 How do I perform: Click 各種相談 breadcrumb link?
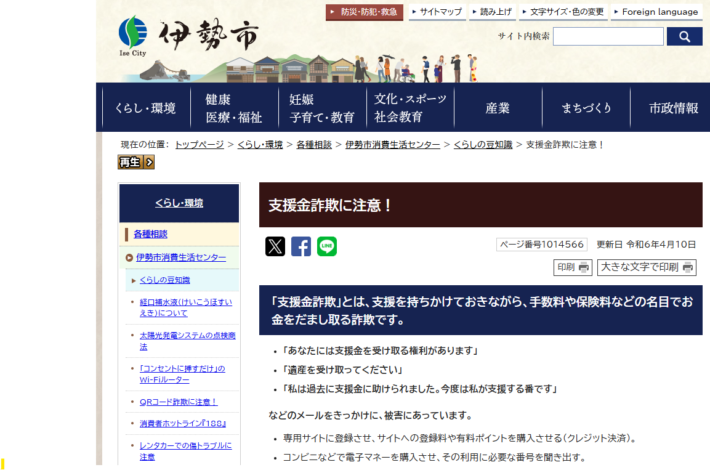point(314,144)
